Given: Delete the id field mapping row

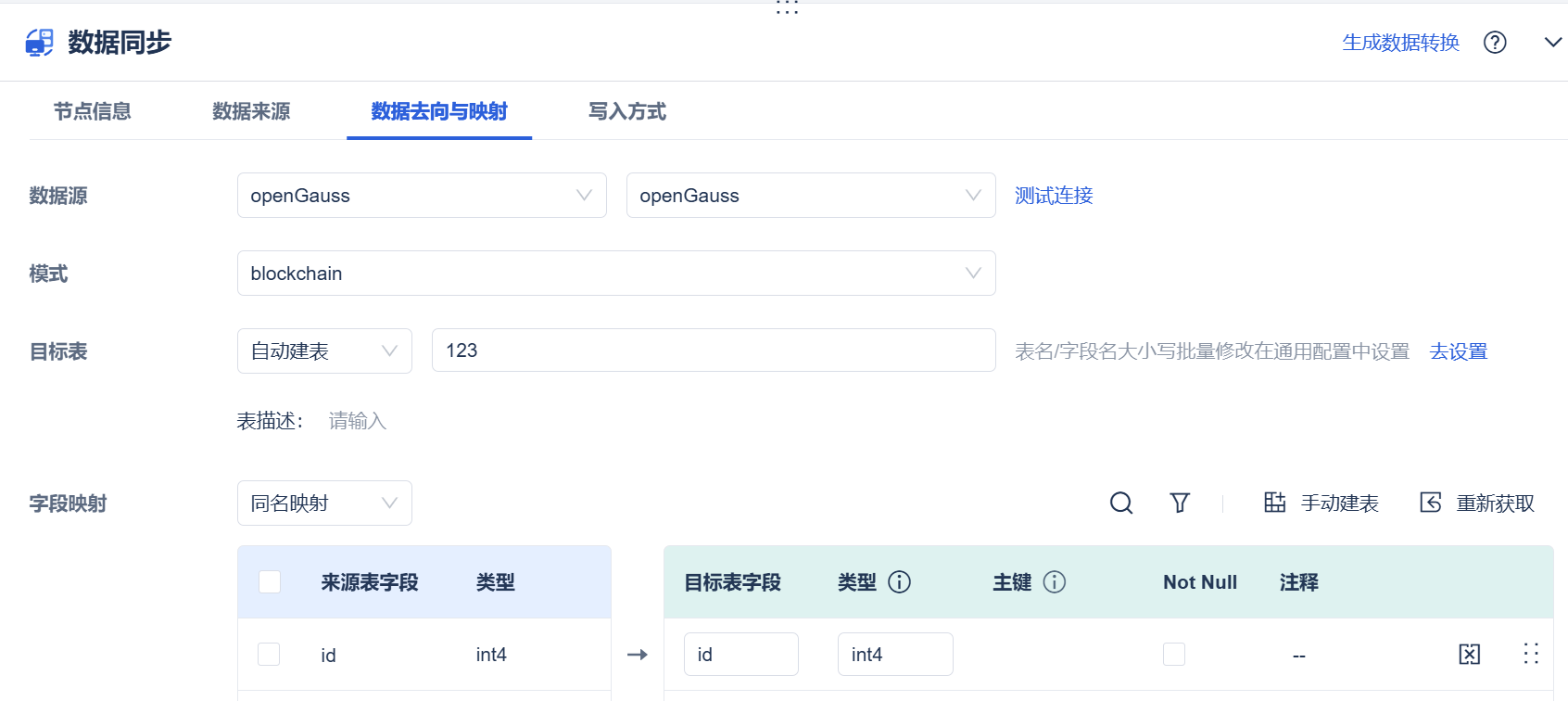Looking at the screenshot, I should click(1470, 655).
